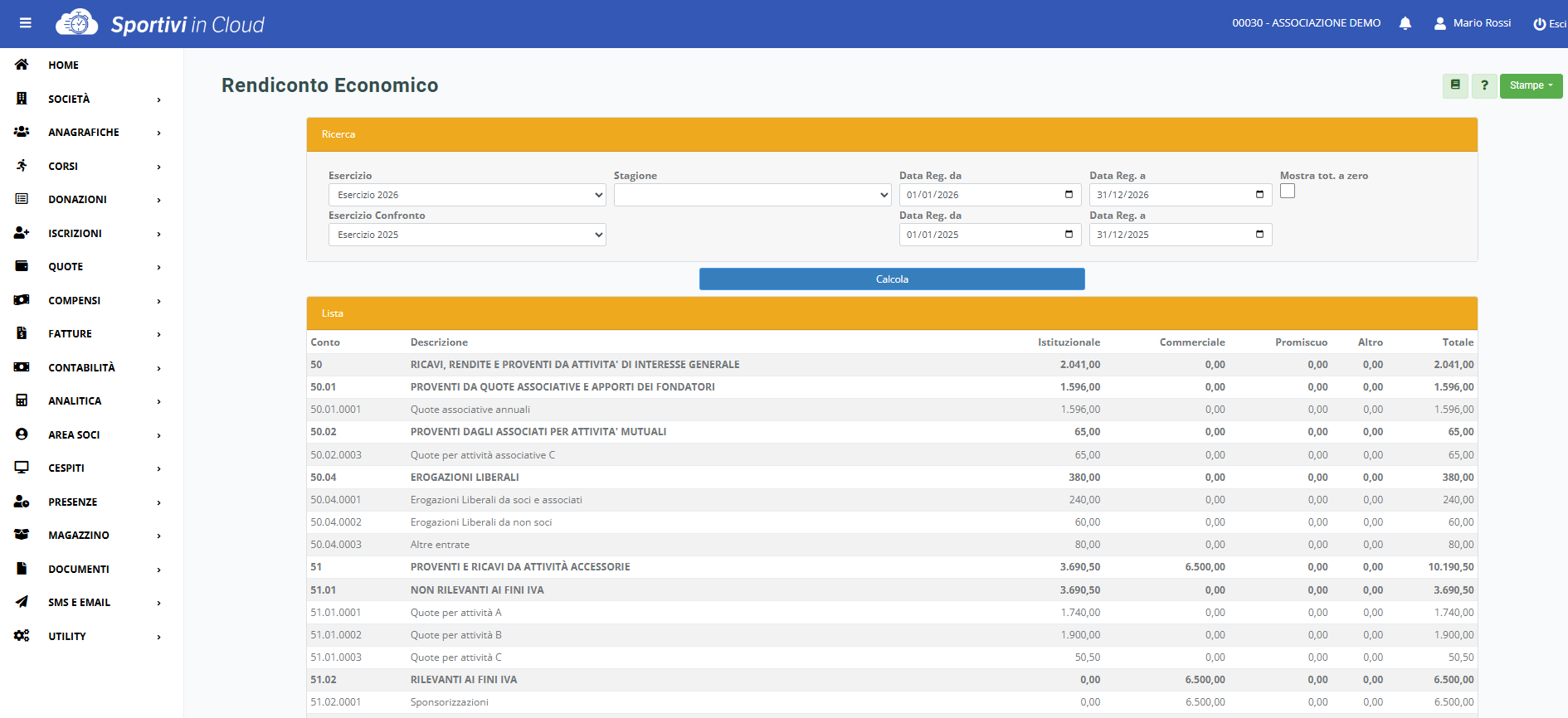Click the Documenti file icon
1568x718 pixels.
22,569
